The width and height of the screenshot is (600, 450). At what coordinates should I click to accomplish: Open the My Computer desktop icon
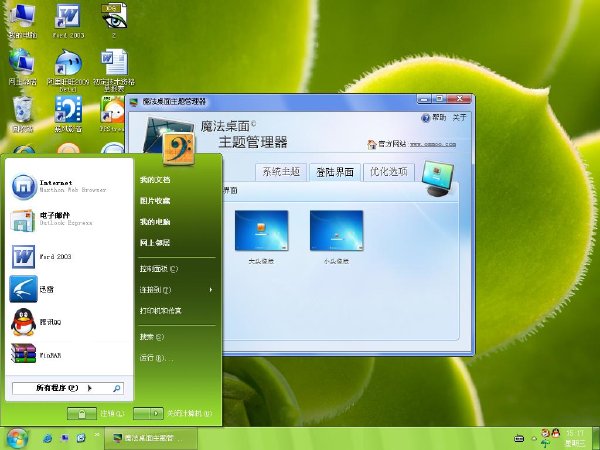[x=22, y=20]
